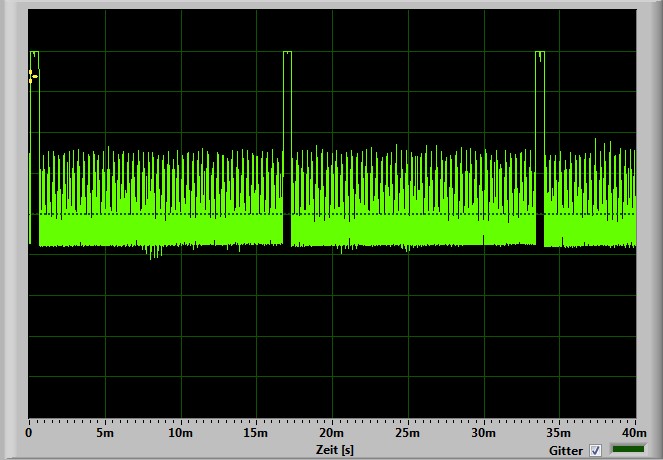
Task: Click the 0 start value on the time axis
Action: click(28, 433)
